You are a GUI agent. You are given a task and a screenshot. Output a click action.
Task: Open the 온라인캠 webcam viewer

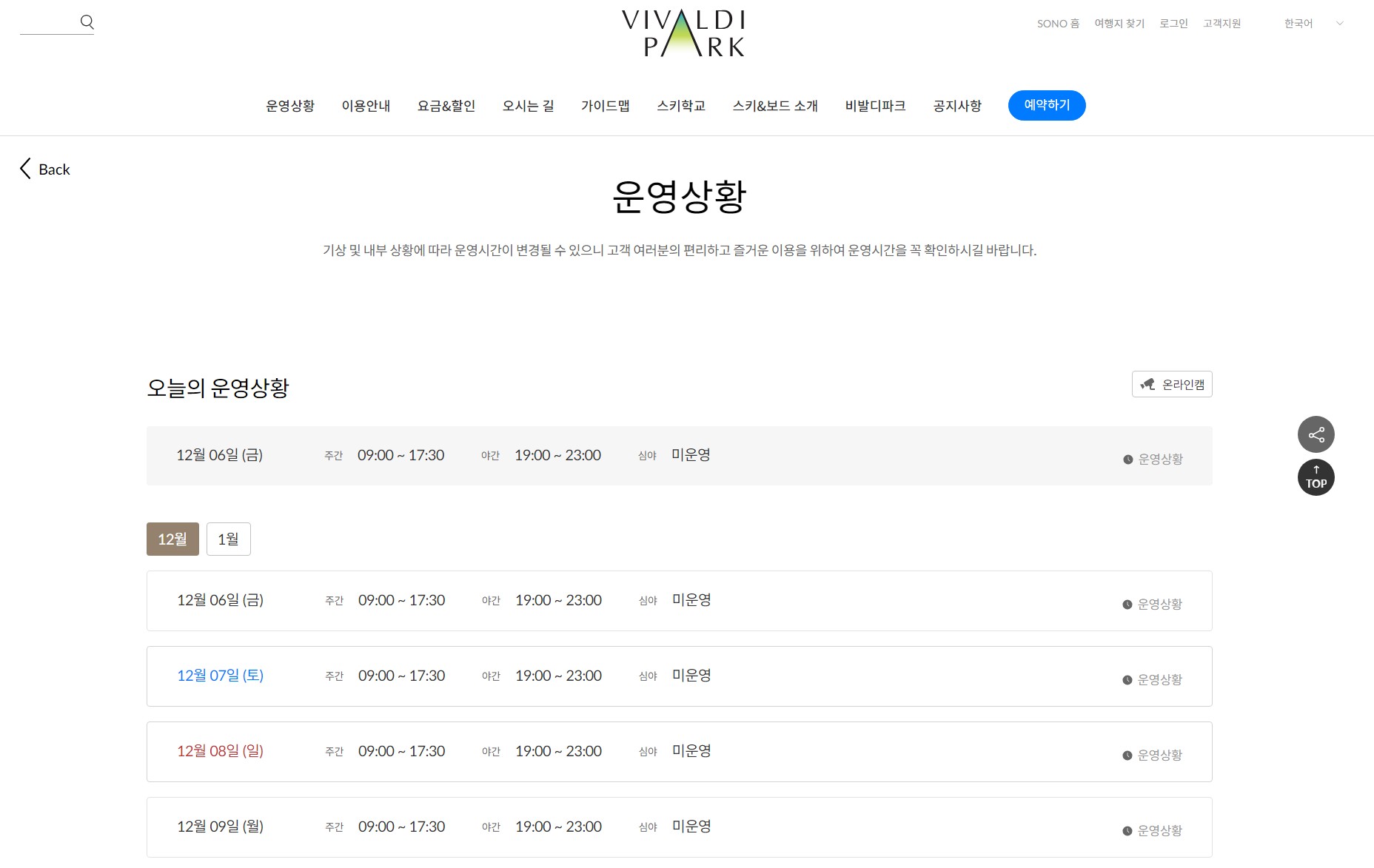(1172, 384)
